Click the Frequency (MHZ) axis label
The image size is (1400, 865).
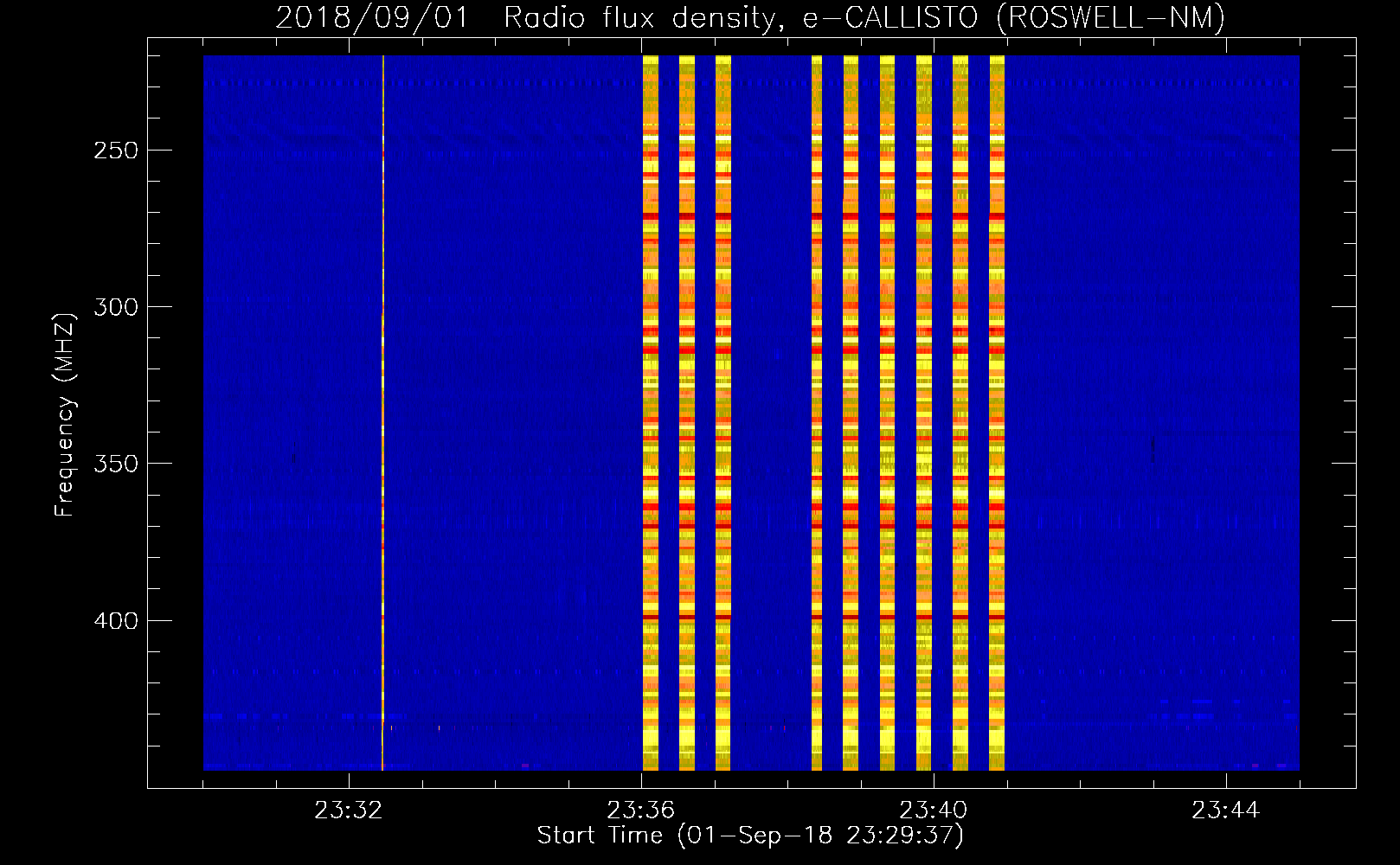click(x=65, y=414)
